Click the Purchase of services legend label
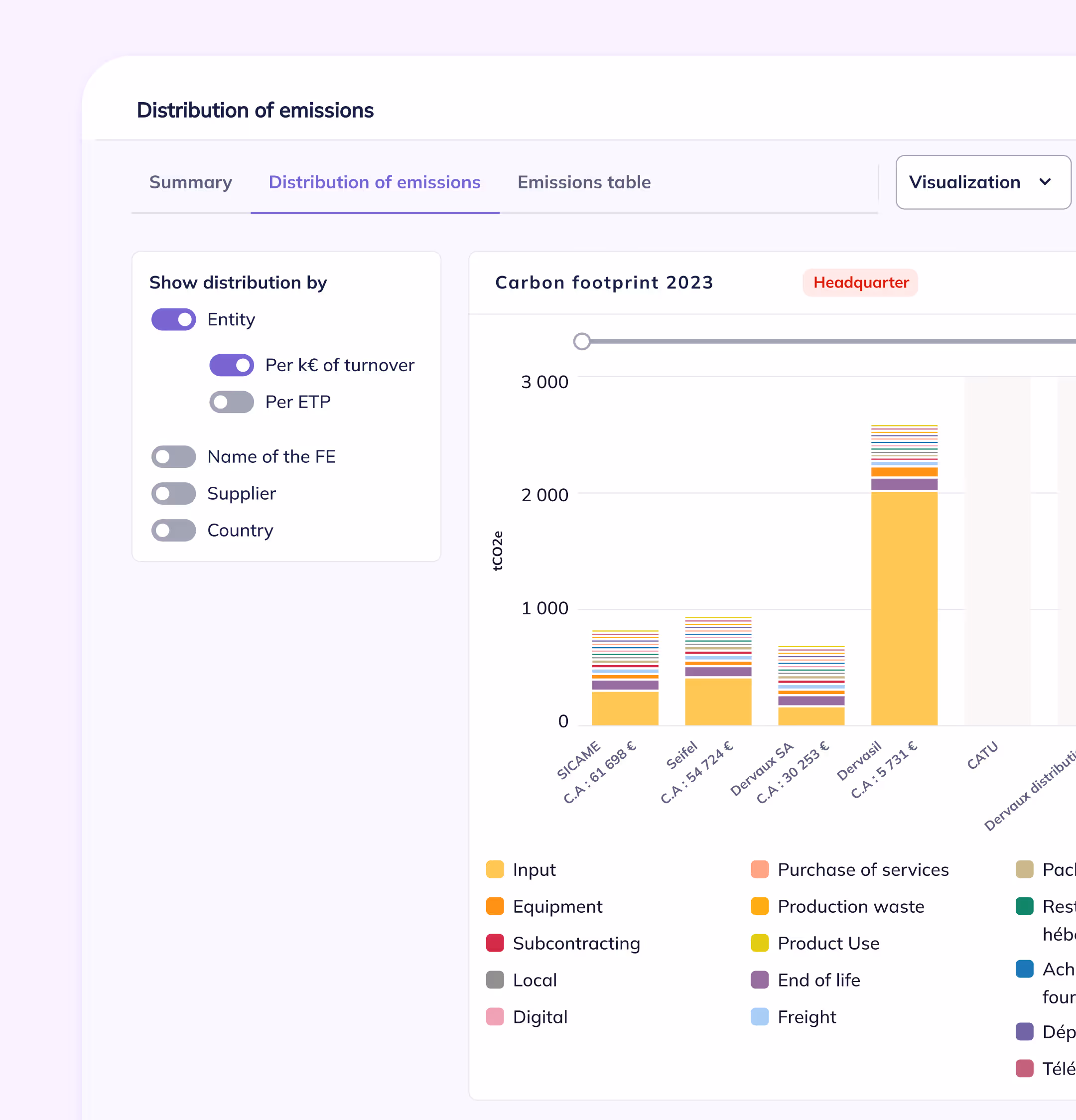Screen dimensions: 1076x1120 863,869
